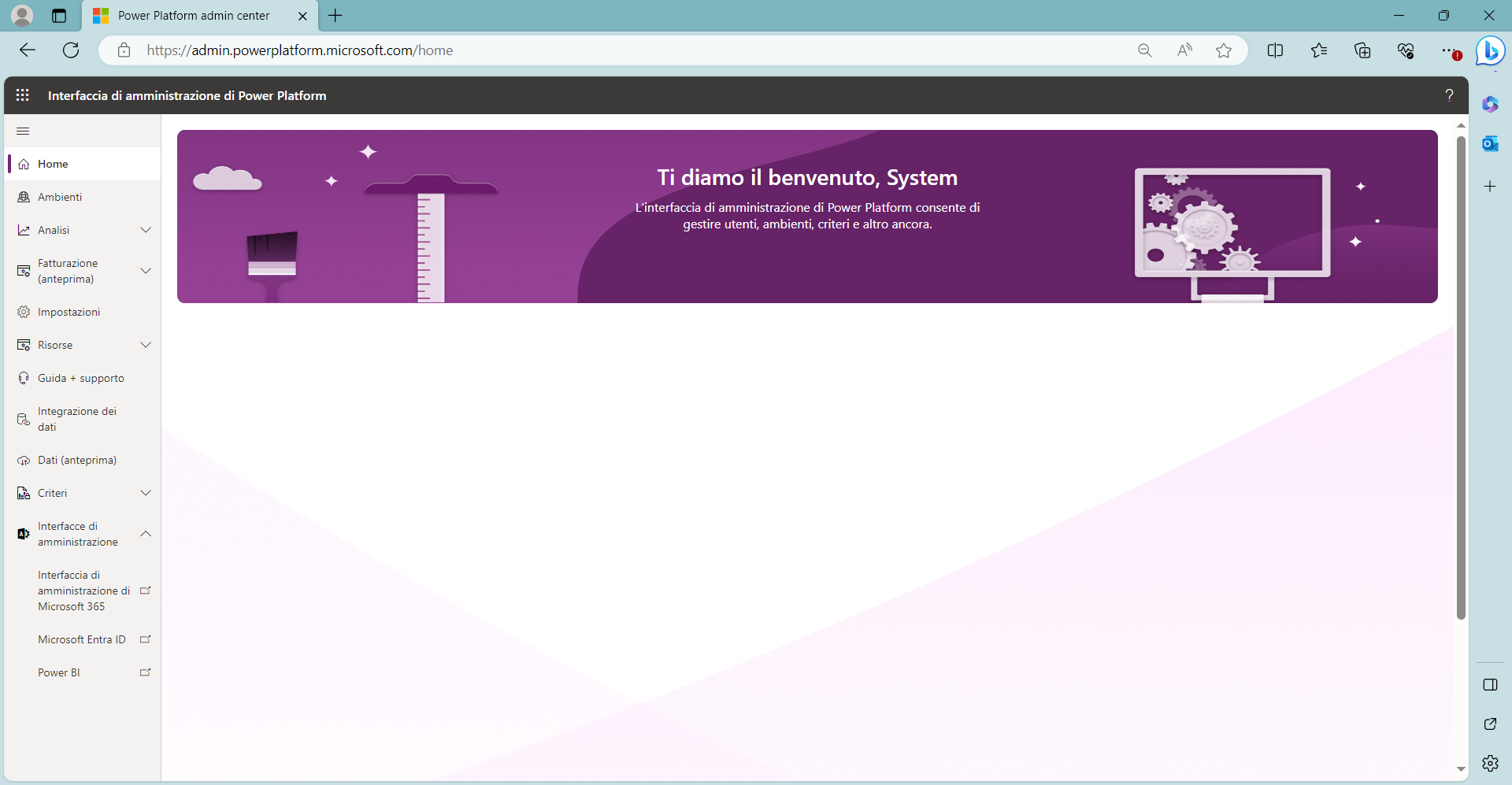The image size is (1512, 785).
Task: Close the Power Platform admin center tab
Action: pyautogui.click(x=302, y=16)
